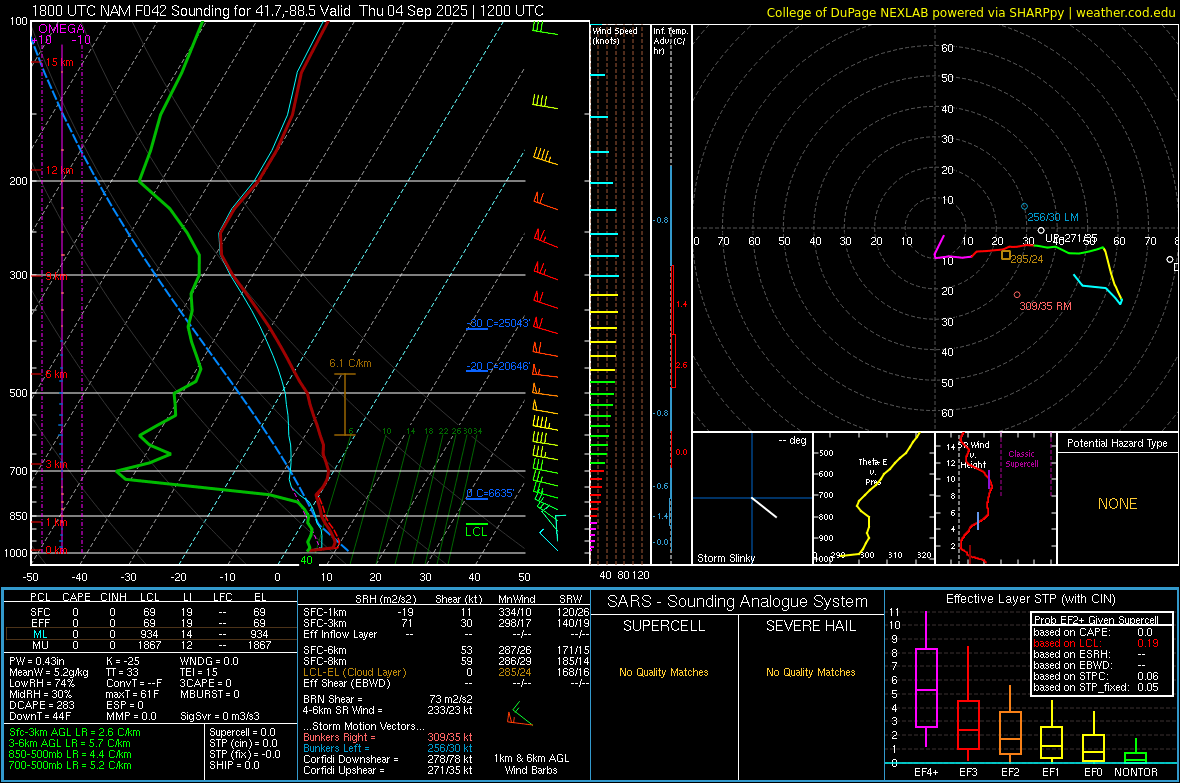Click the Sfc-3km AGL LR = 2.6 C/km line
Image resolution: width=1180 pixels, height=783 pixels.
point(75,733)
